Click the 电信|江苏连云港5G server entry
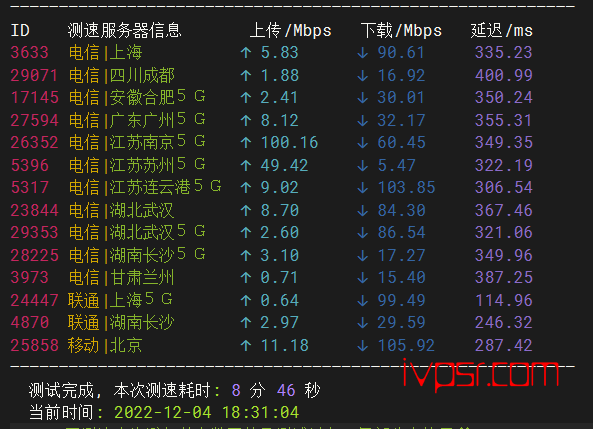593x429 pixels. pyautogui.click(x=145, y=188)
